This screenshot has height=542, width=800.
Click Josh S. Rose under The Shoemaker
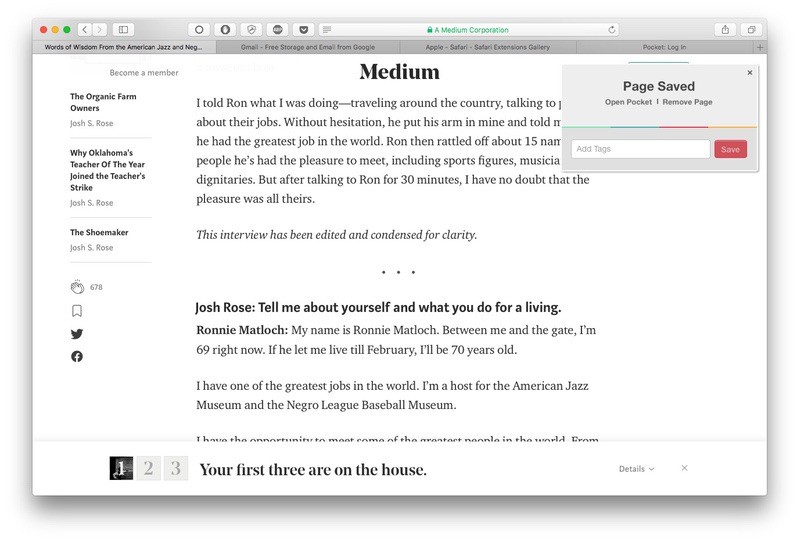pyautogui.click(x=91, y=248)
